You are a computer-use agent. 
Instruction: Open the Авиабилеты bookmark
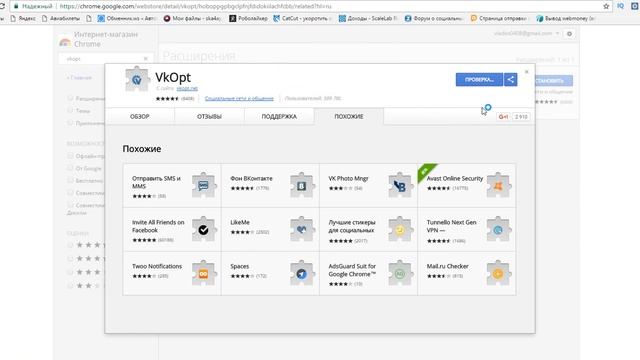point(61,18)
